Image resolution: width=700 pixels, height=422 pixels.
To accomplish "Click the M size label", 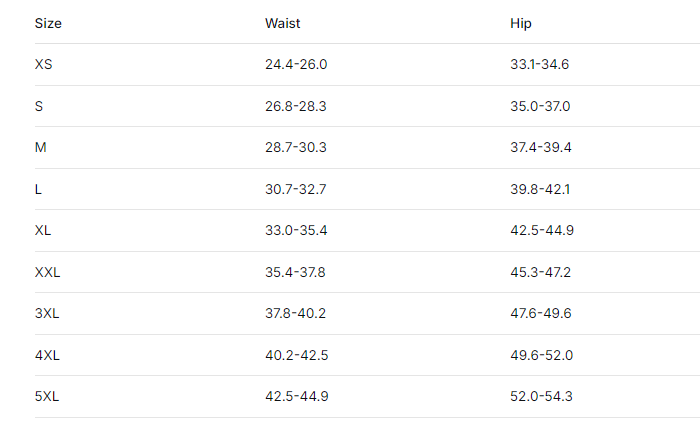I will click(41, 147).
